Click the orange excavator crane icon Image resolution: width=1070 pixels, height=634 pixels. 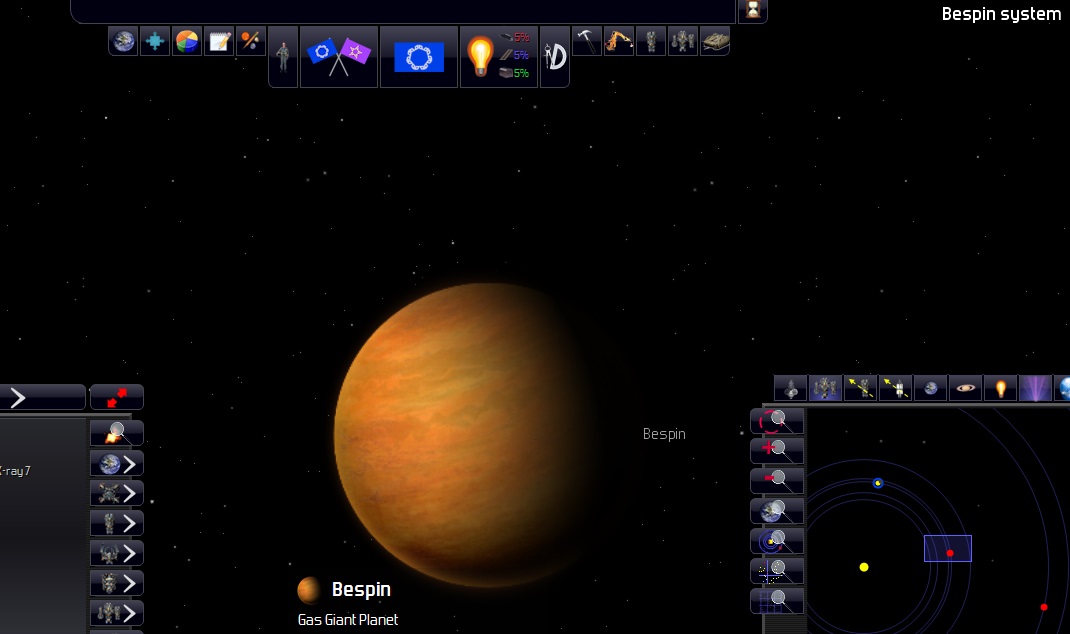(619, 41)
